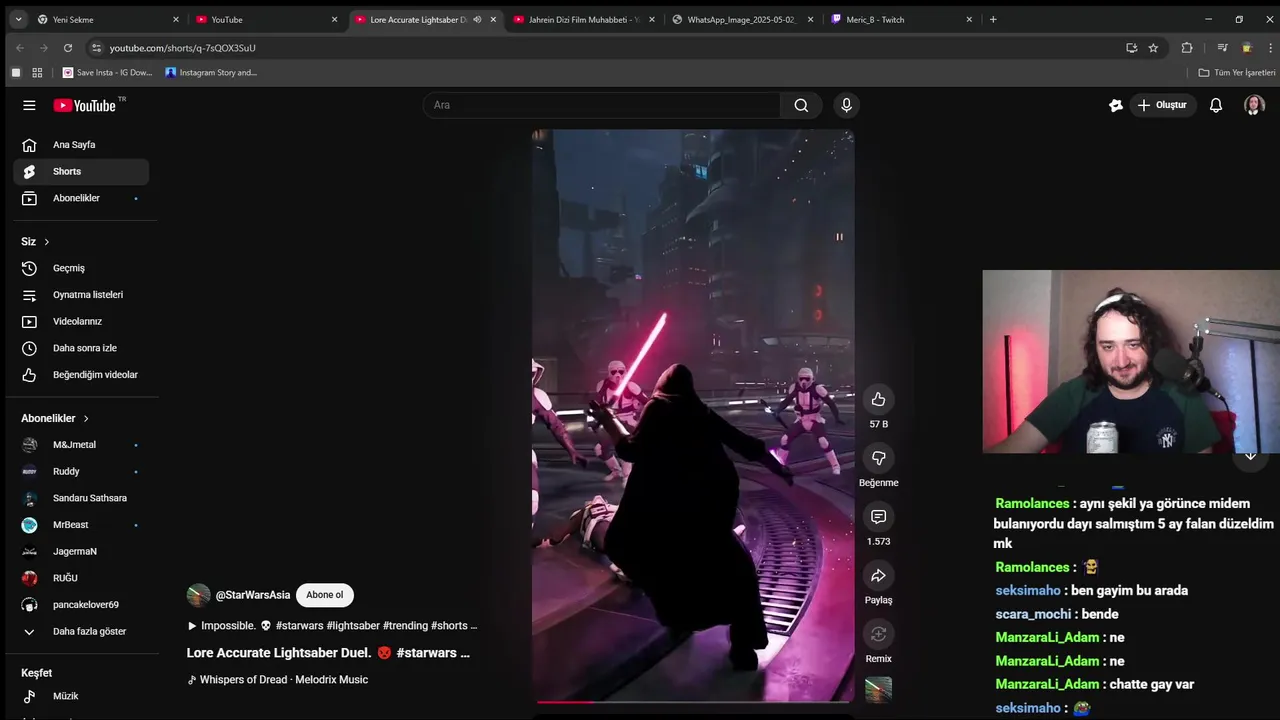Open Ana Sayfa in sidebar
The width and height of the screenshot is (1280, 720).
pos(81,145)
